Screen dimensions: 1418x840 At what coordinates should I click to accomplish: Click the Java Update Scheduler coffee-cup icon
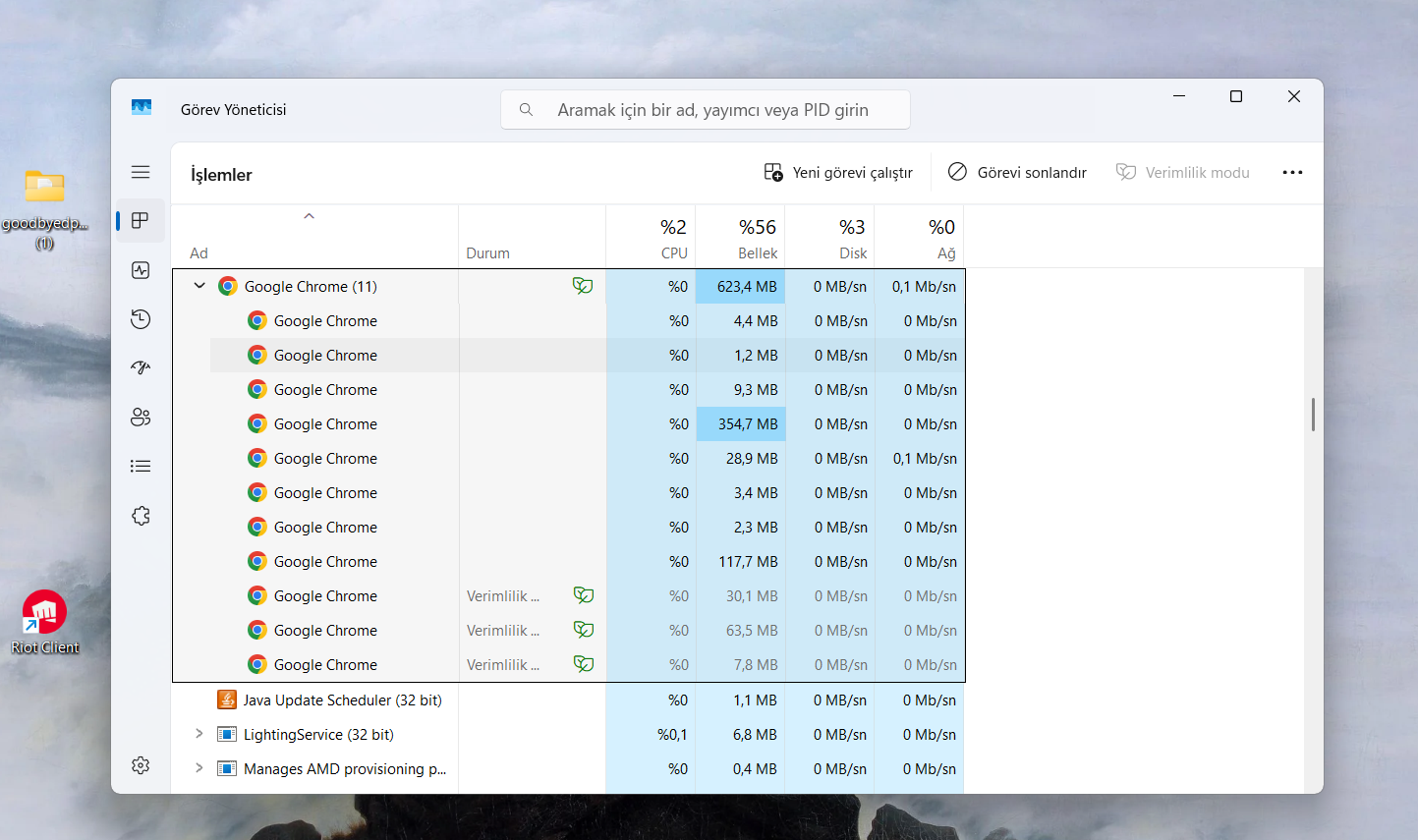[227, 700]
